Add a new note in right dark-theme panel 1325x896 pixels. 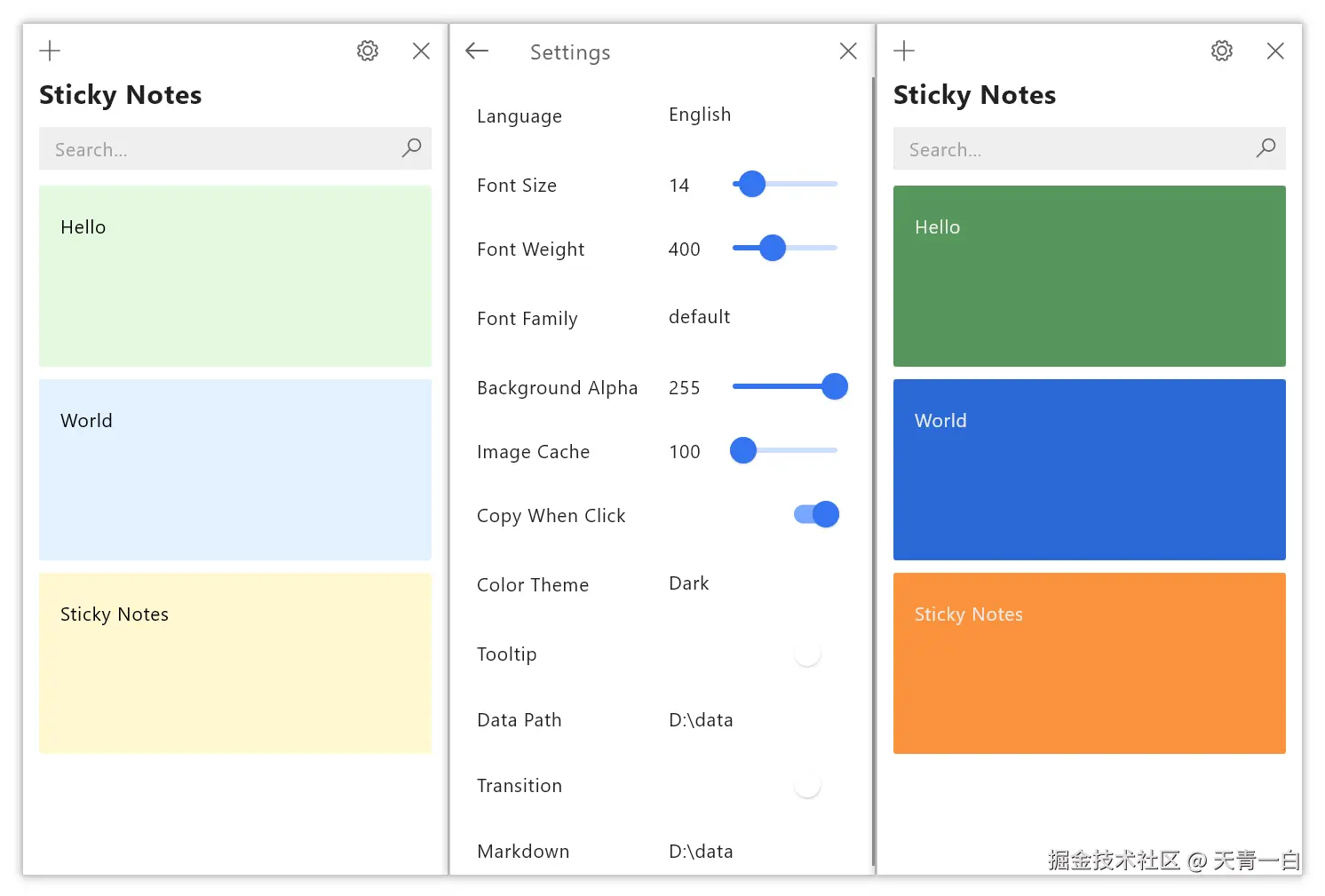(x=904, y=51)
